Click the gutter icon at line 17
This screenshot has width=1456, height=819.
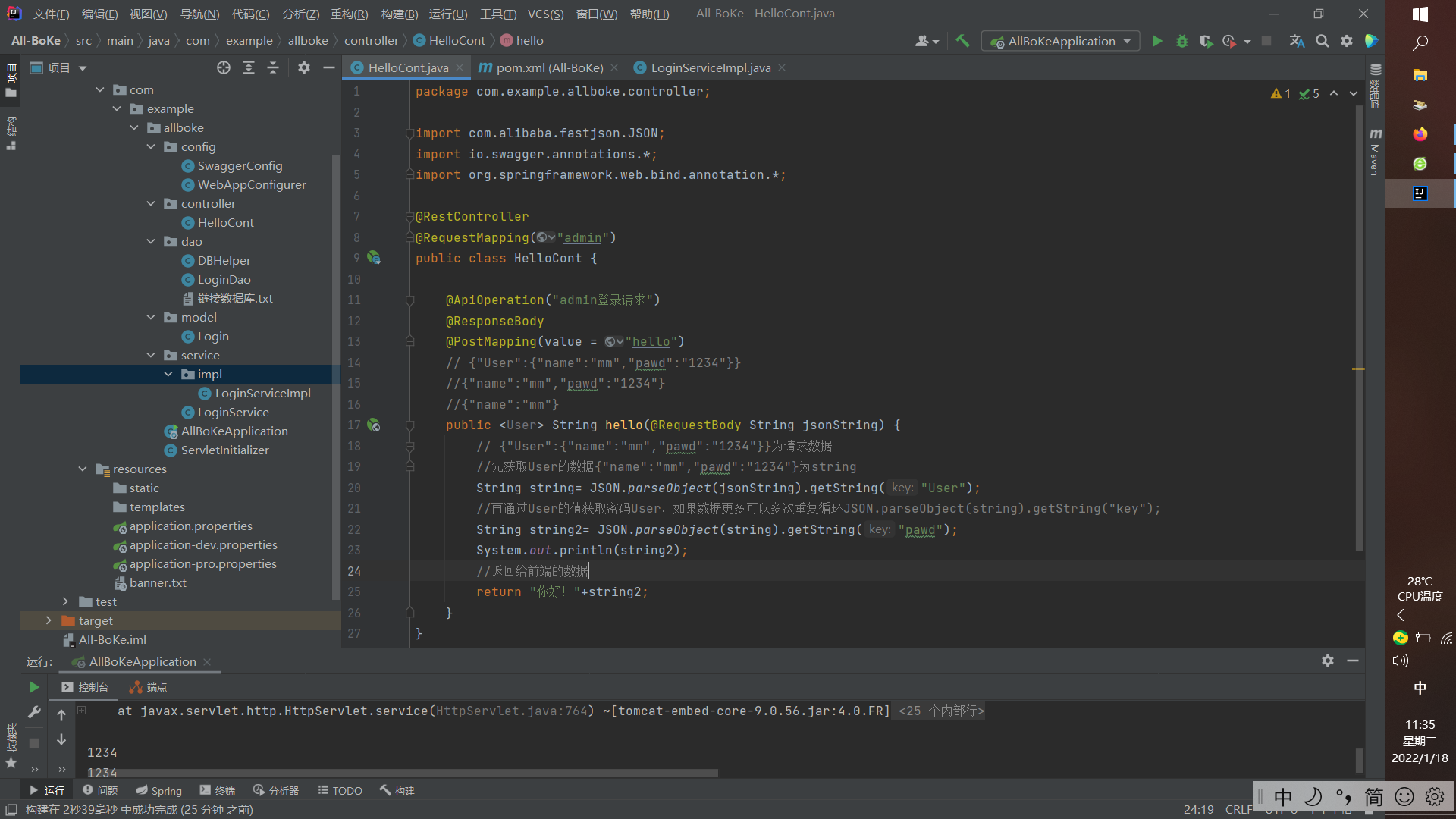pos(374,425)
